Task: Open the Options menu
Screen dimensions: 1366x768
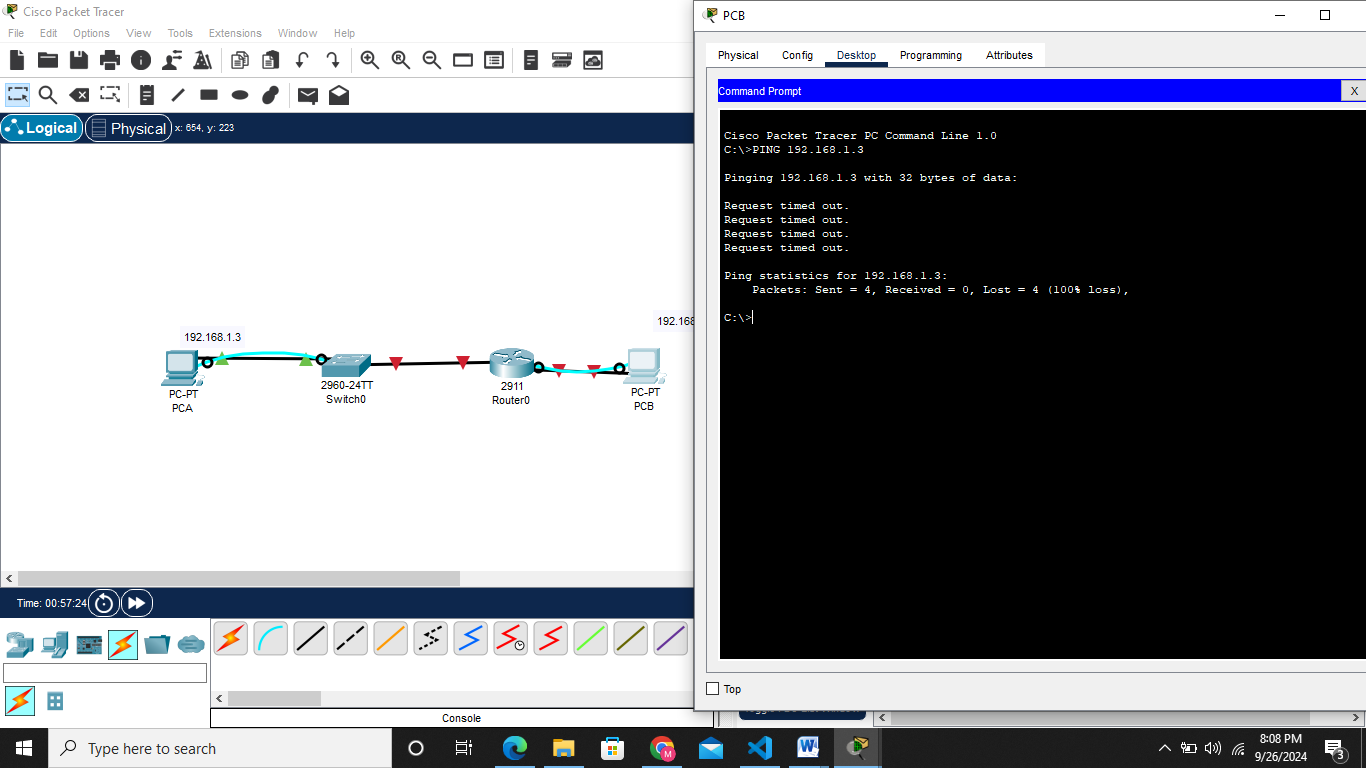Action: point(91,33)
